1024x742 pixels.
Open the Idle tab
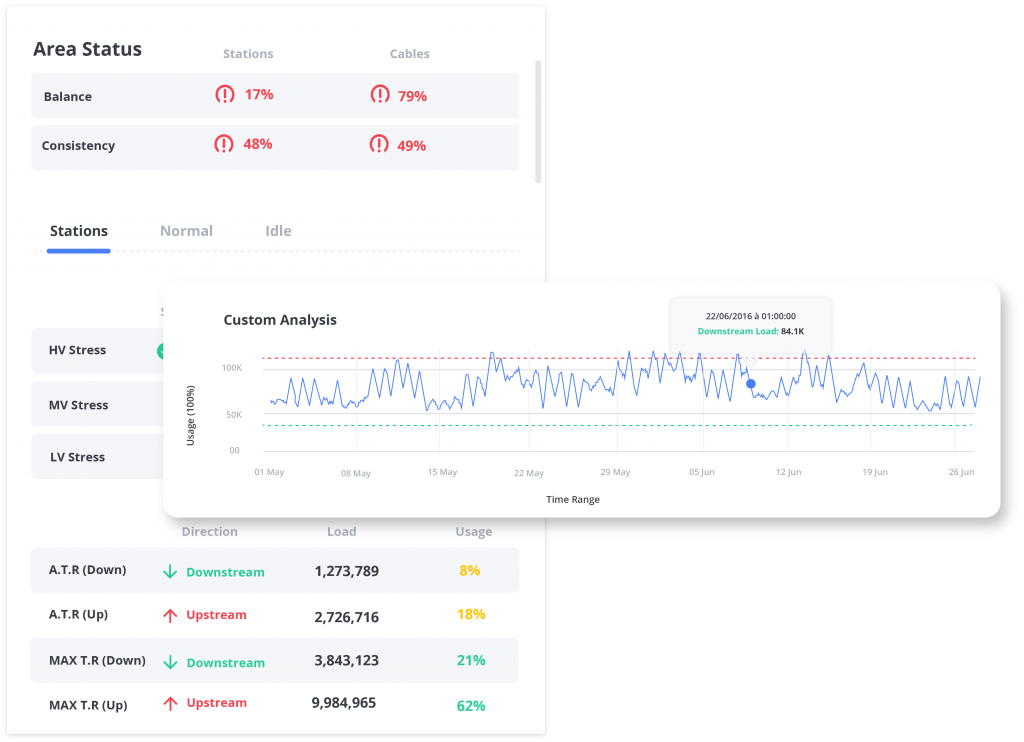278,231
